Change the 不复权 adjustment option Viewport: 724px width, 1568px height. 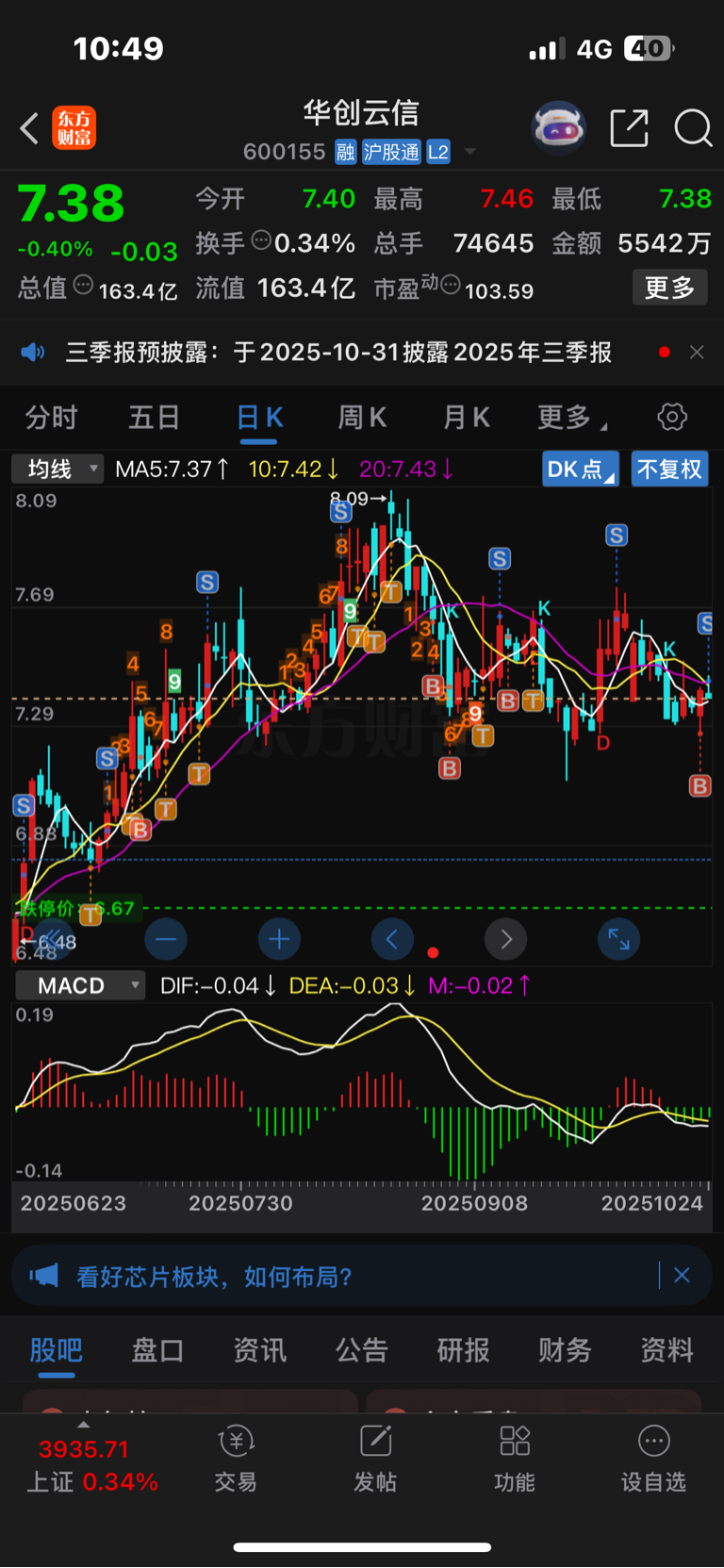pos(669,469)
